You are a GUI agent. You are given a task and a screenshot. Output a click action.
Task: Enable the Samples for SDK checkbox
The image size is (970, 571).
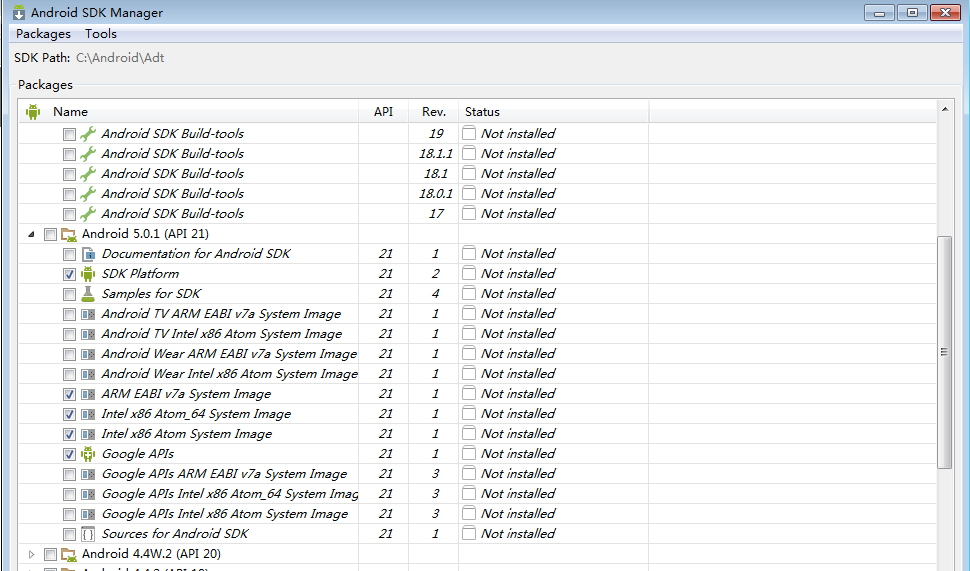tap(69, 294)
